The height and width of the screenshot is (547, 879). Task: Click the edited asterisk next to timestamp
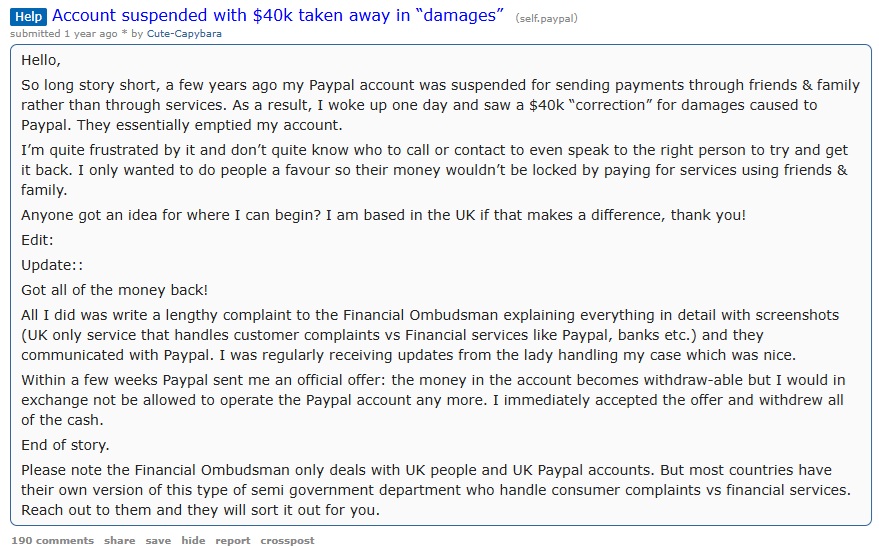point(124,34)
